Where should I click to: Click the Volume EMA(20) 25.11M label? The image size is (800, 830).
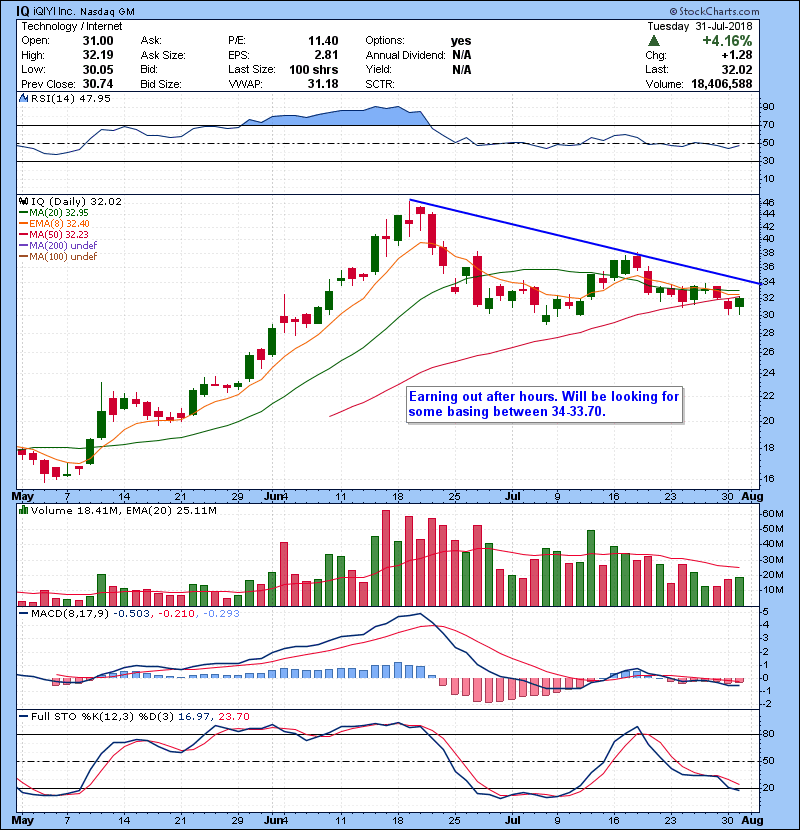tap(172, 510)
